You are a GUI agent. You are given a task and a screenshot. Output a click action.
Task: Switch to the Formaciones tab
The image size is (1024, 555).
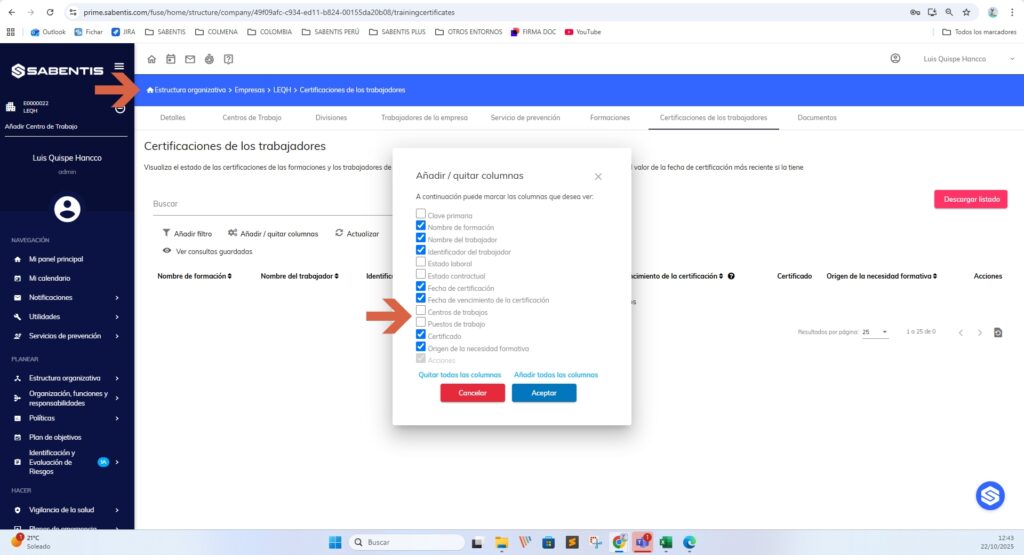coord(609,118)
